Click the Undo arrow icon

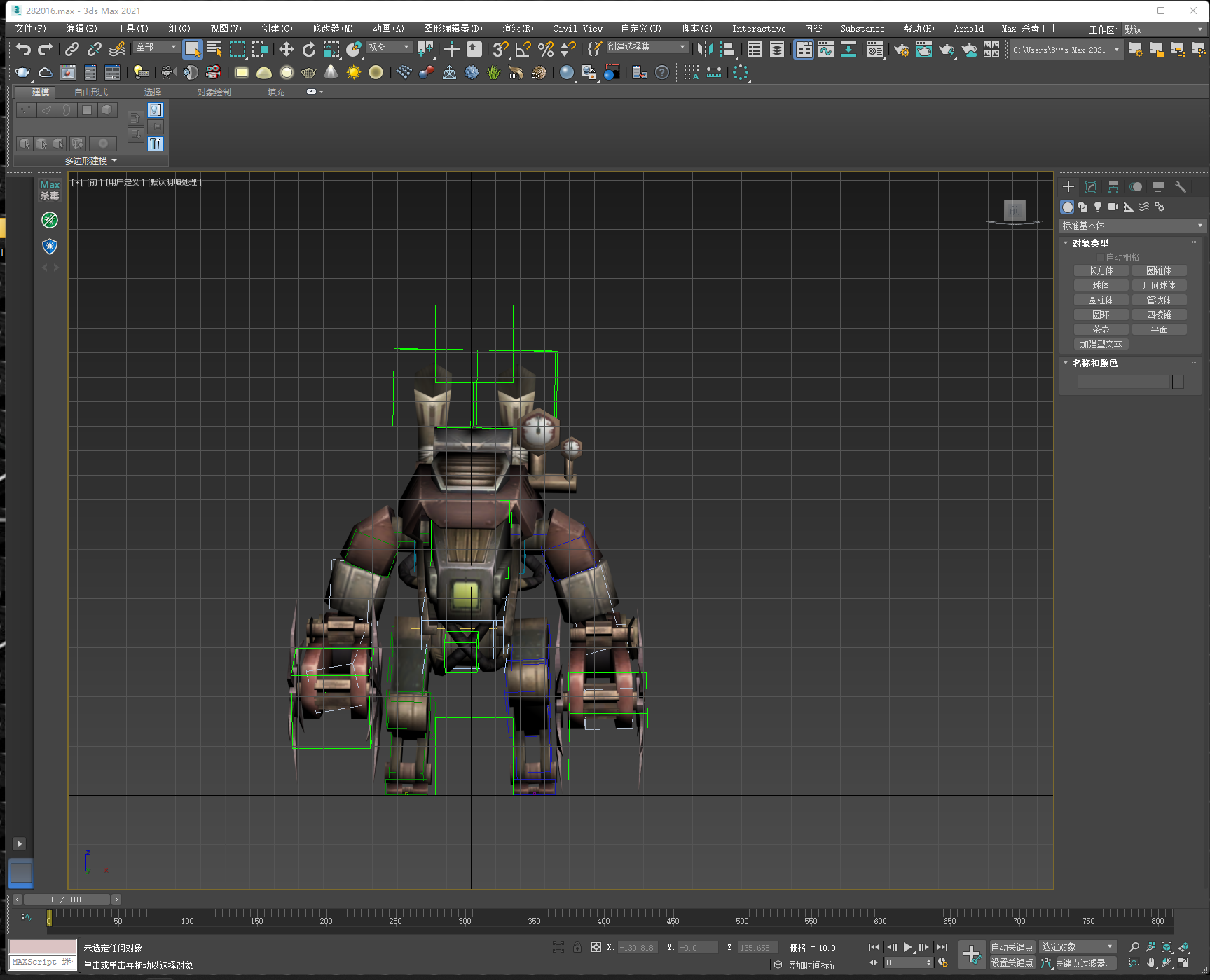(x=23, y=49)
